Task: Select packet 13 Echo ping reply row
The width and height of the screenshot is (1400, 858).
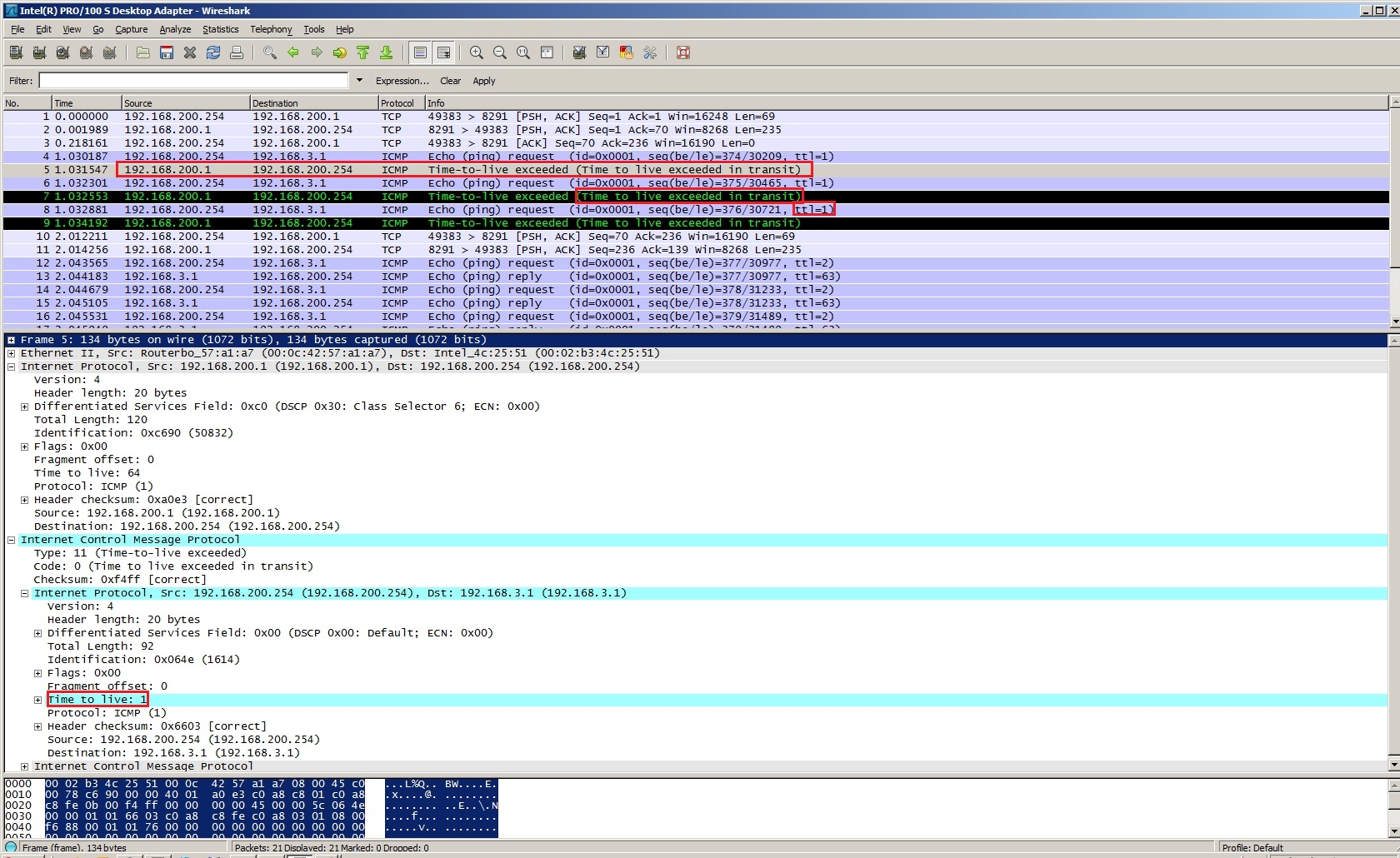Action: (695, 277)
